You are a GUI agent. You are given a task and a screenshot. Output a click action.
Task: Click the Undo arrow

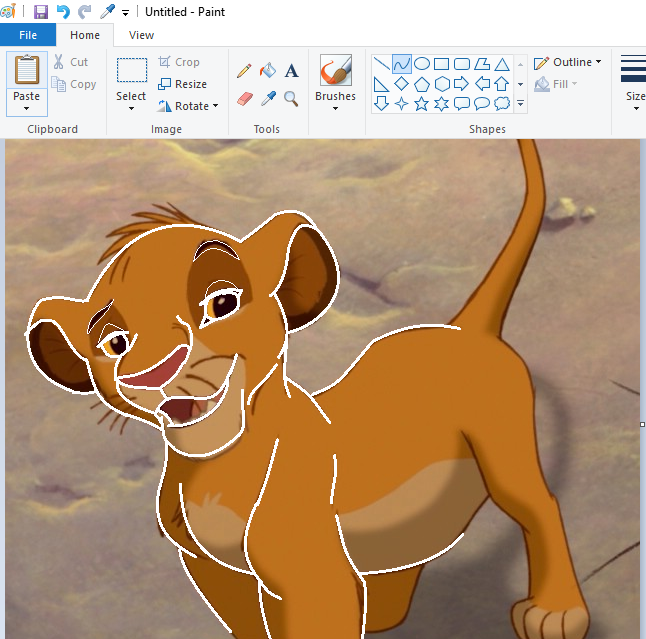click(x=63, y=12)
